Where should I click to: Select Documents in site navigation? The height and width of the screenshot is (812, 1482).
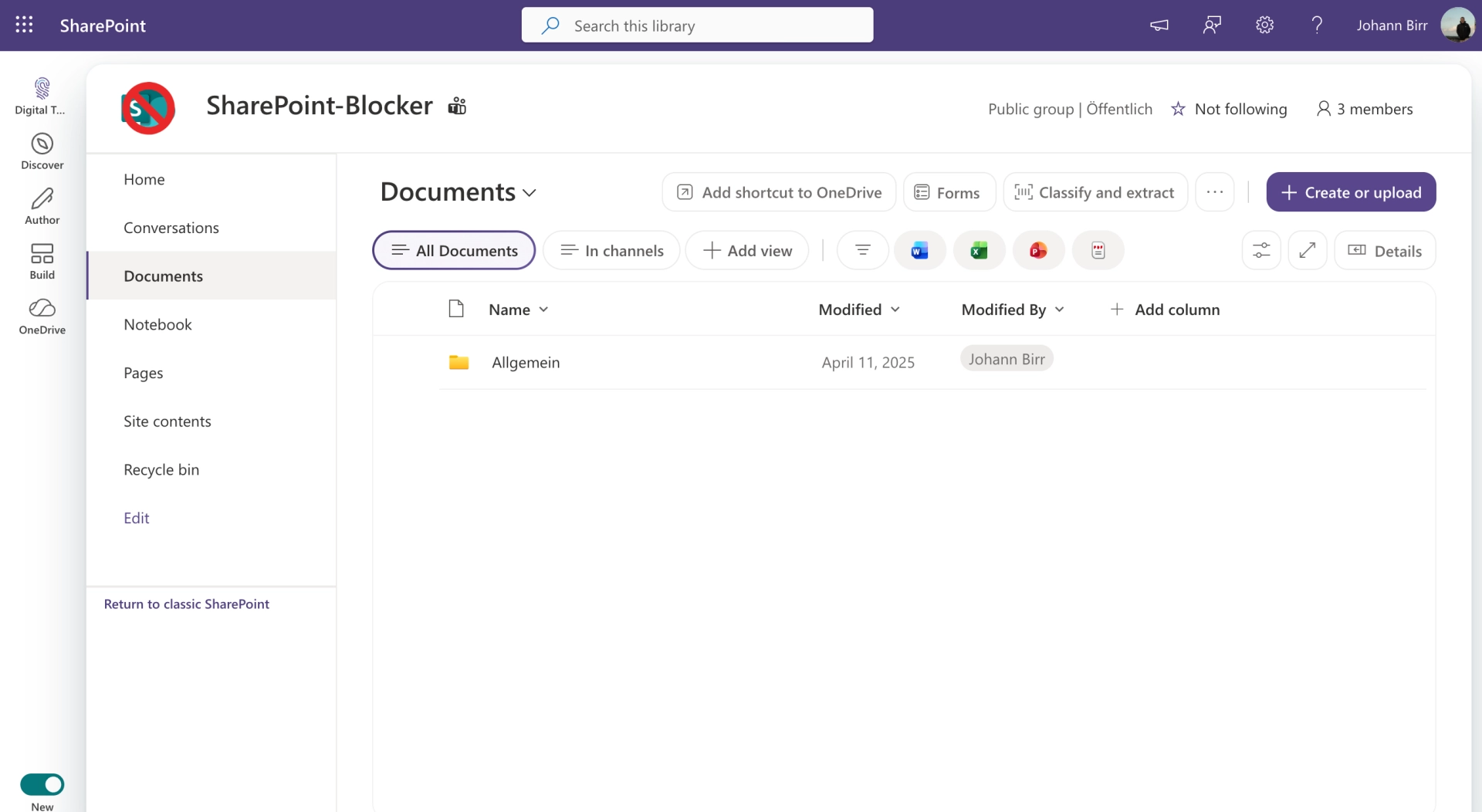coord(211,276)
